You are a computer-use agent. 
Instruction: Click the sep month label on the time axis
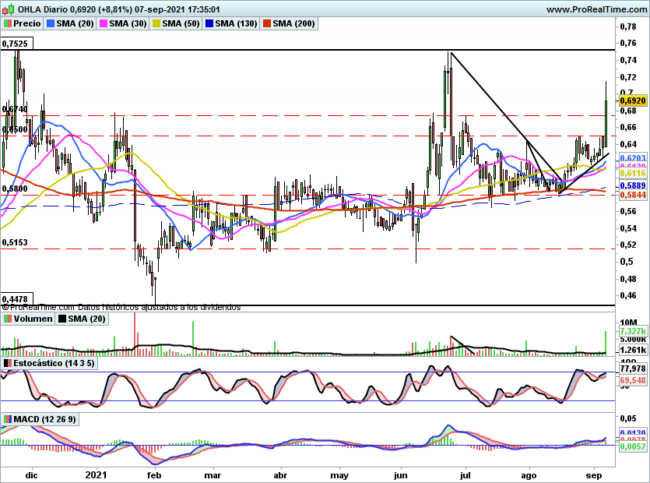[x=595, y=475]
